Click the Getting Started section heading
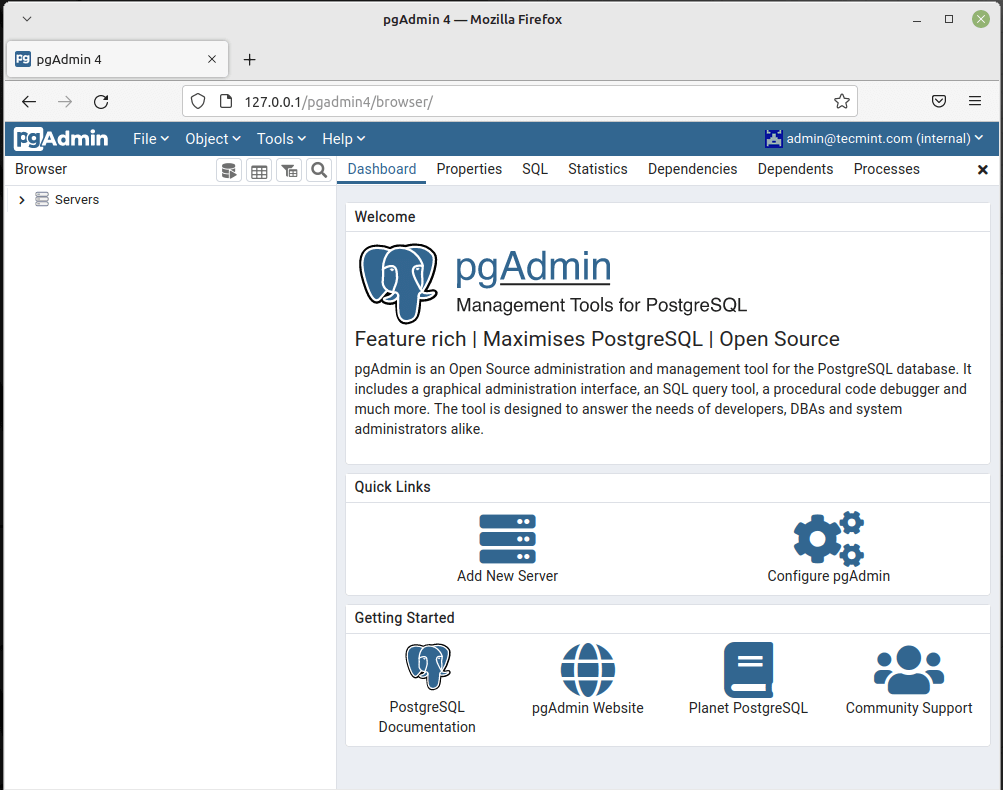 404,618
